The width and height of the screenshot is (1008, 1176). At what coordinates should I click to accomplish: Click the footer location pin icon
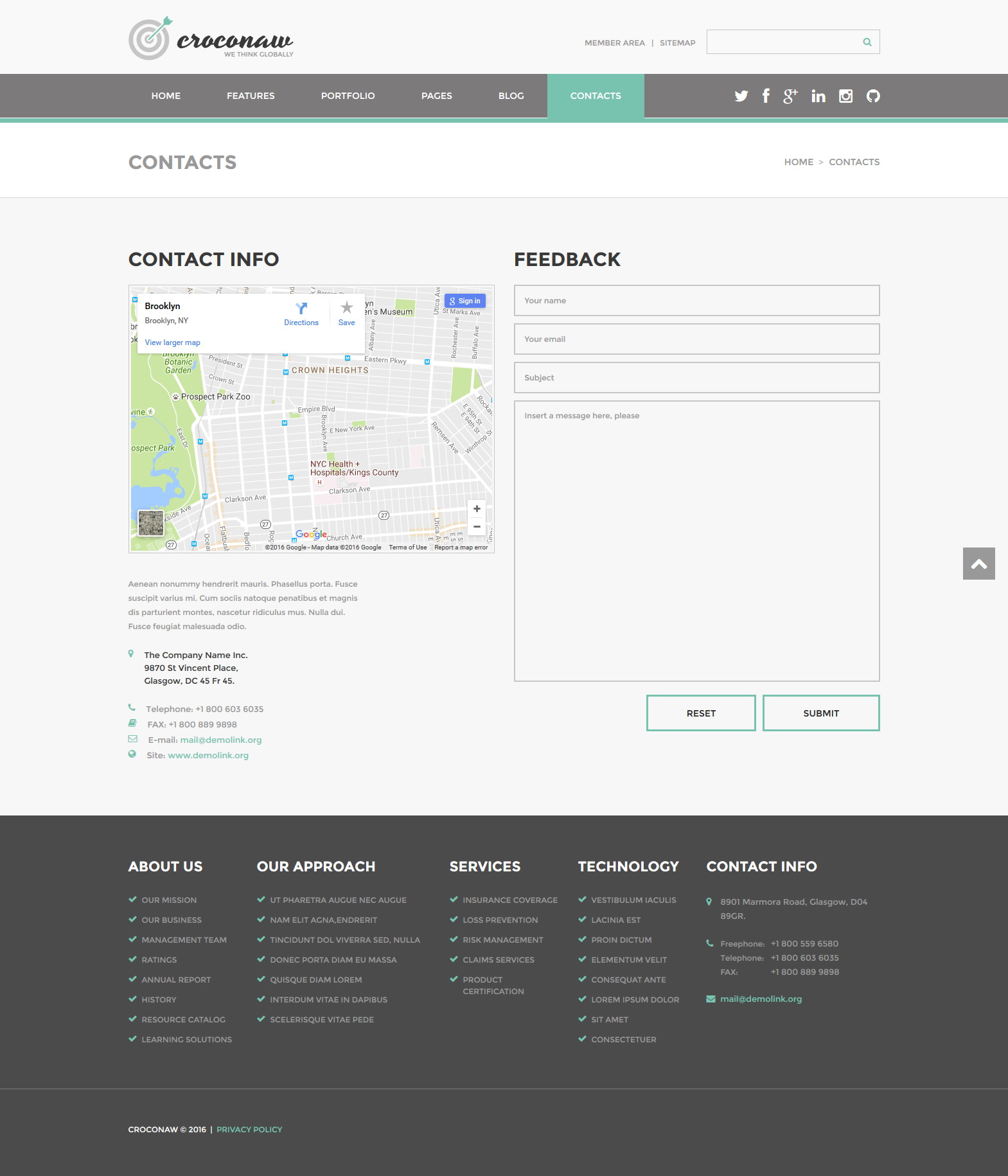pos(709,902)
